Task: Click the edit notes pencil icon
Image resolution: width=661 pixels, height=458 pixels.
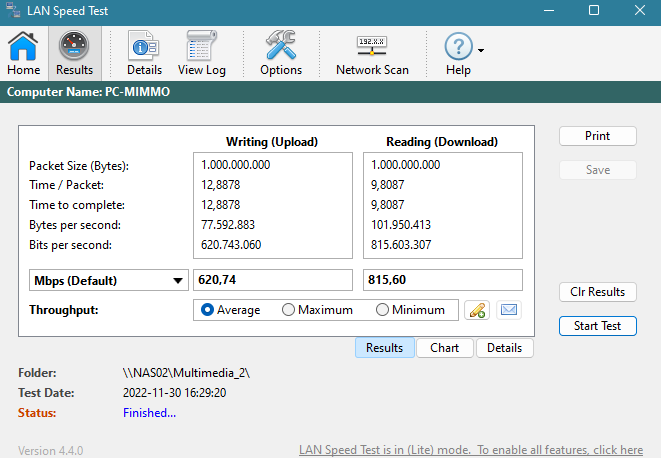Action: coord(477,310)
